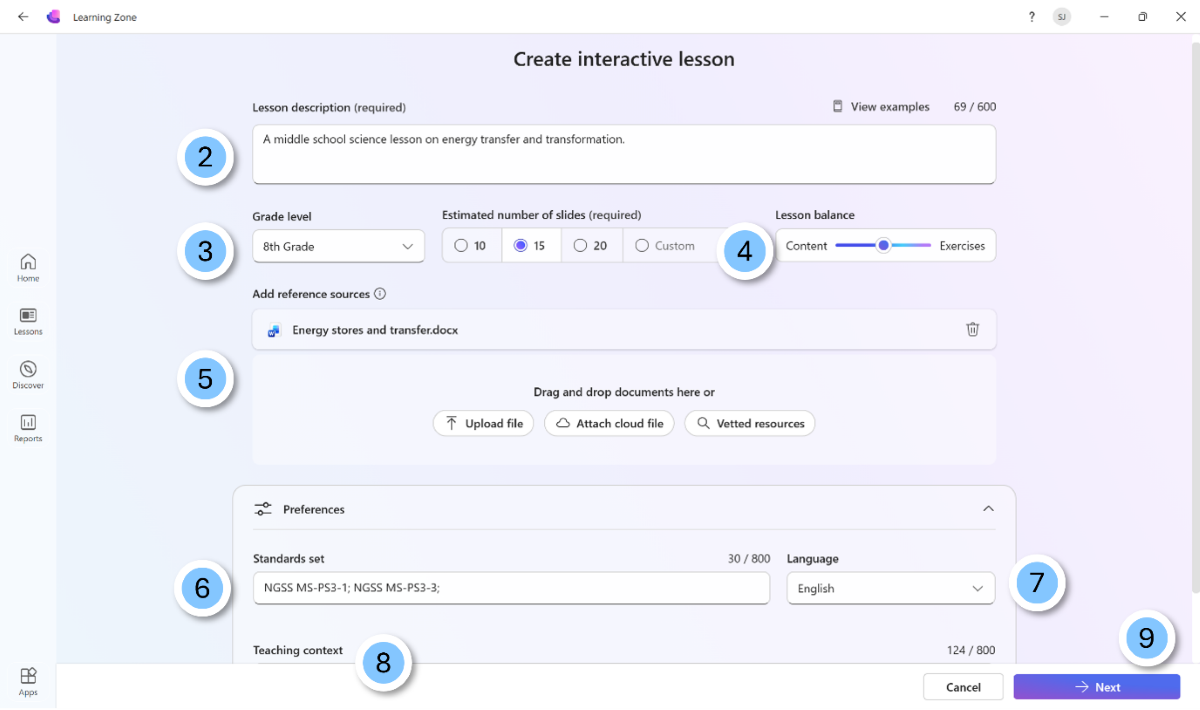
Task: Click the Next button
Action: pyautogui.click(x=1097, y=687)
